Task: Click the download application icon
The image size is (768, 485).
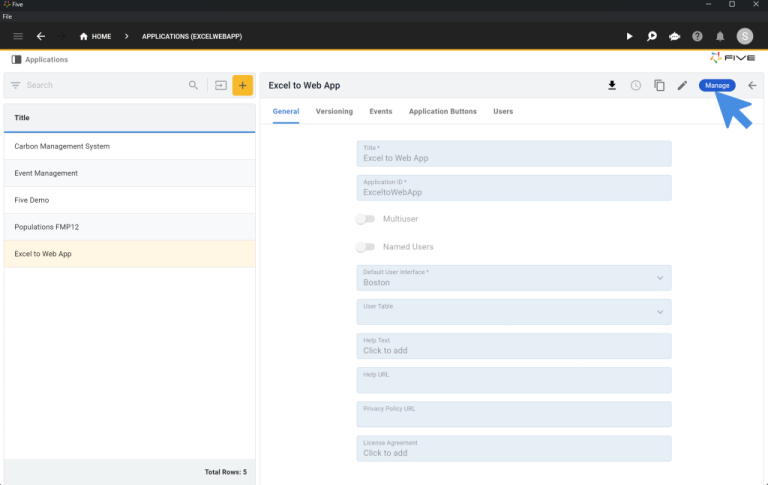Action: (612, 85)
